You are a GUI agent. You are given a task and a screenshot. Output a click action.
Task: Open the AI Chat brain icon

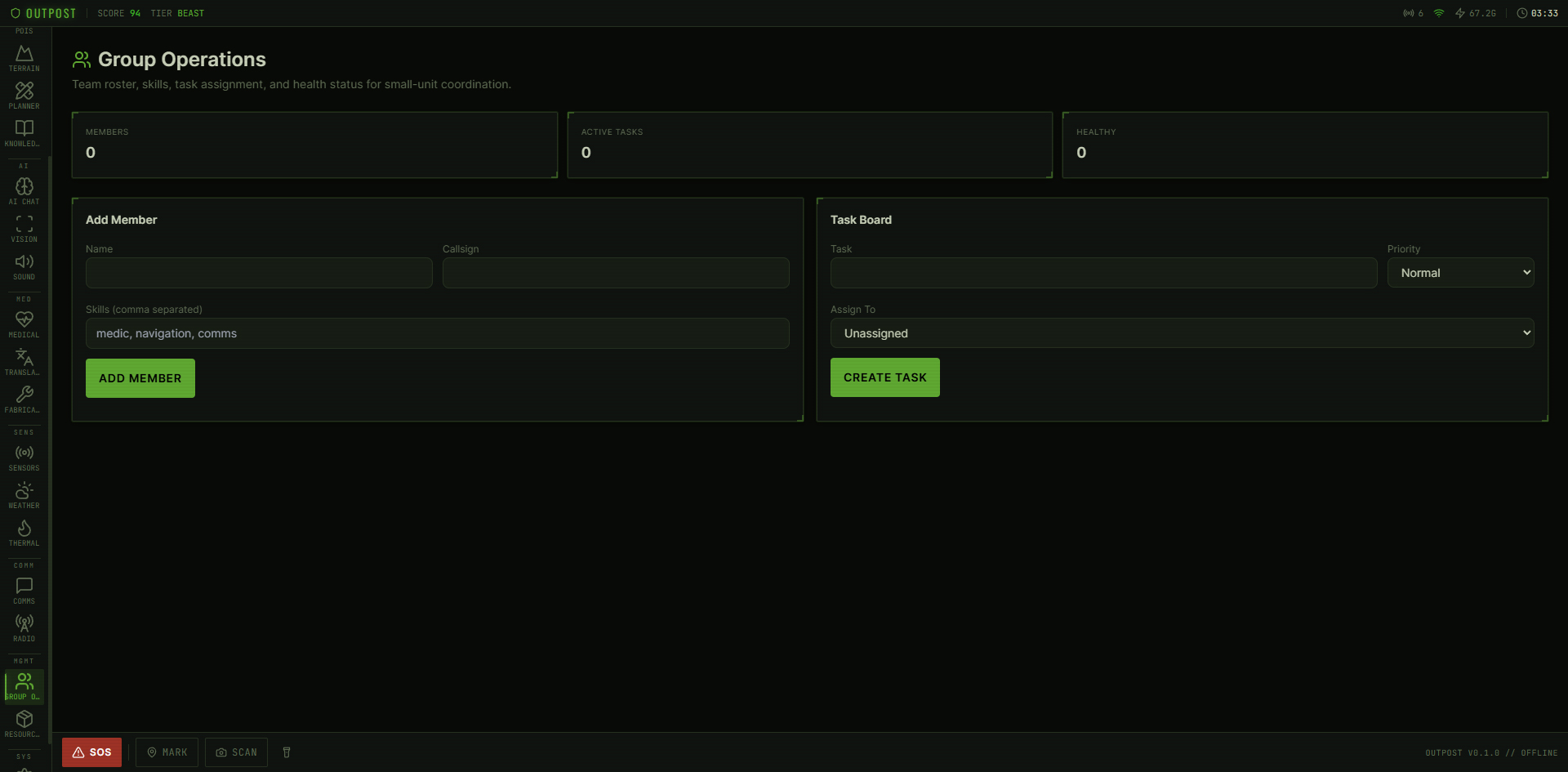tap(24, 191)
